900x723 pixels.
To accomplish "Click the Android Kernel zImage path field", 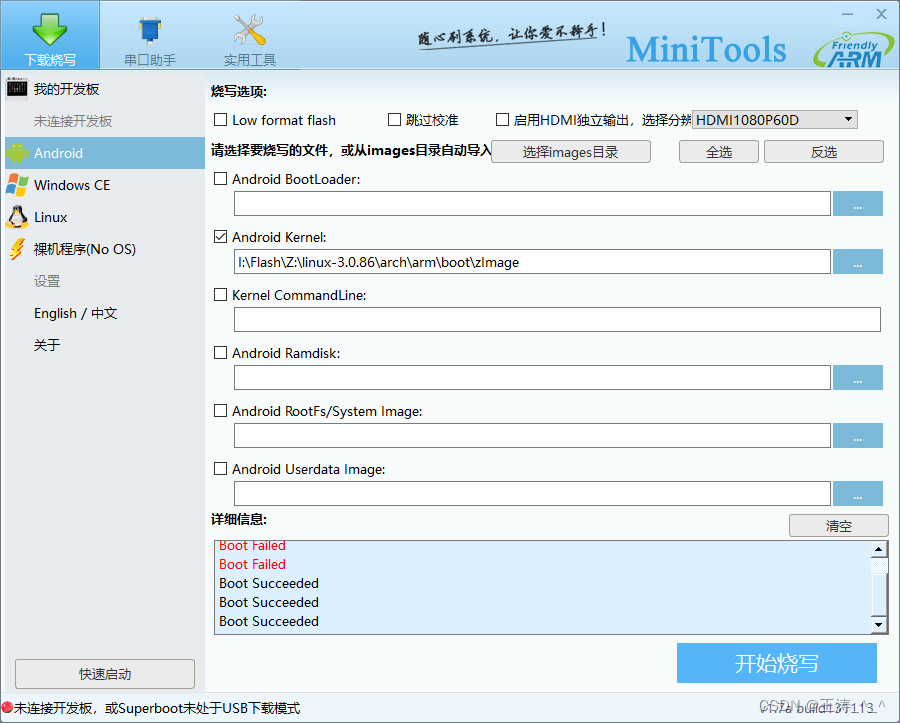I will tap(532, 262).
